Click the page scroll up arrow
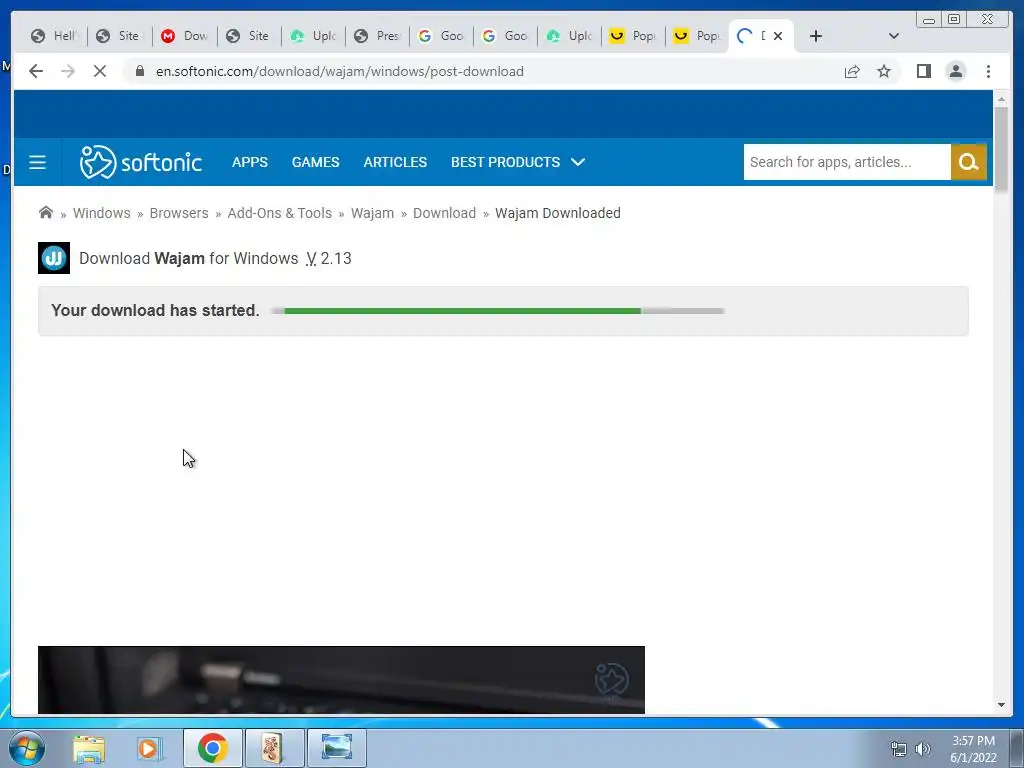This screenshot has height=768, width=1024. click(x=1001, y=99)
